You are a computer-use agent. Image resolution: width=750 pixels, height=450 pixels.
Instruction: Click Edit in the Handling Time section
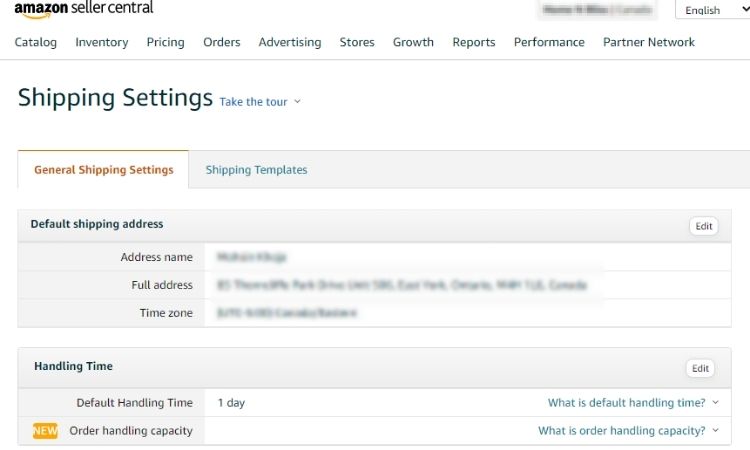tap(700, 368)
